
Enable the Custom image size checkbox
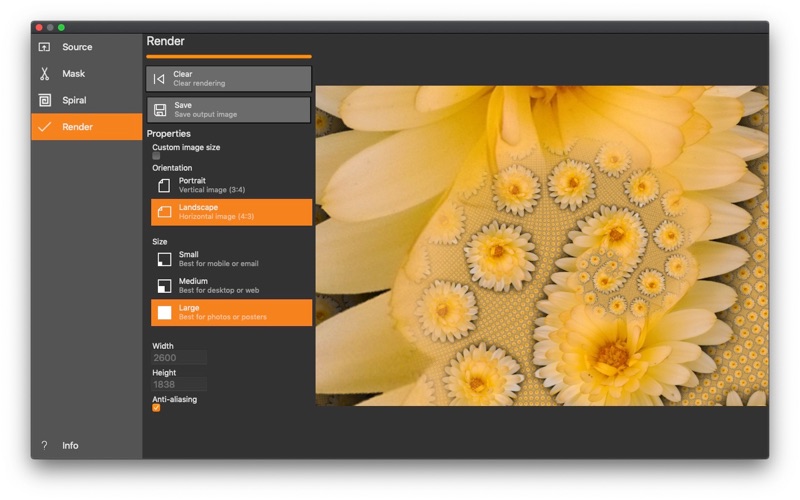[x=156, y=156]
